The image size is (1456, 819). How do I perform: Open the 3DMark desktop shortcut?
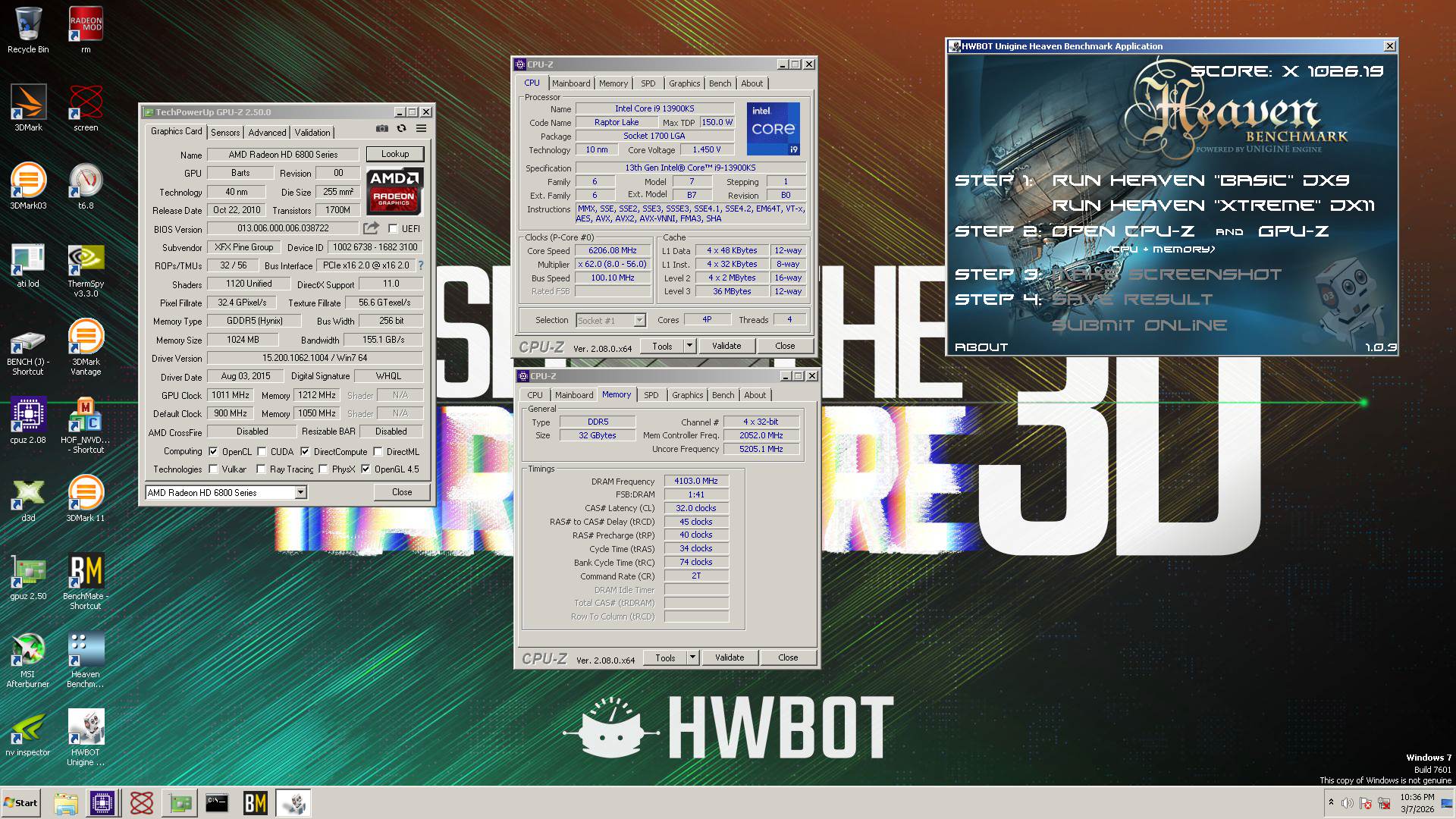pyautogui.click(x=28, y=108)
